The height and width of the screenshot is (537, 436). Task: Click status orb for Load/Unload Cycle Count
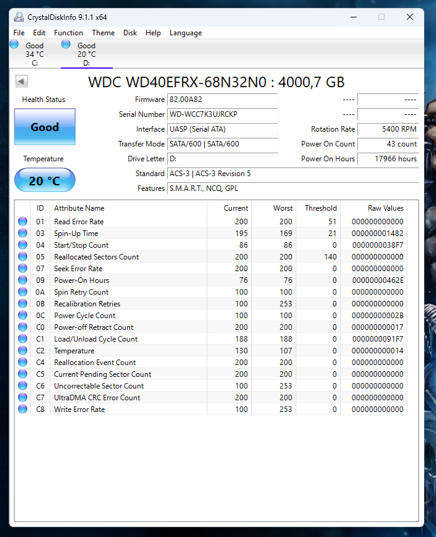click(23, 339)
